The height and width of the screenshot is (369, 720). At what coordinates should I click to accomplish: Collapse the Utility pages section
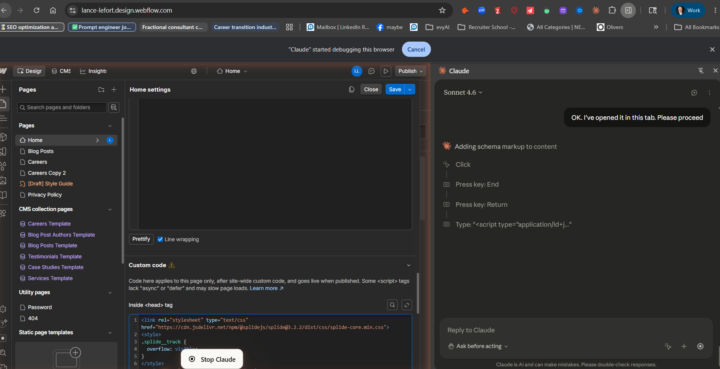pyautogui.click(x=110, y=293)
